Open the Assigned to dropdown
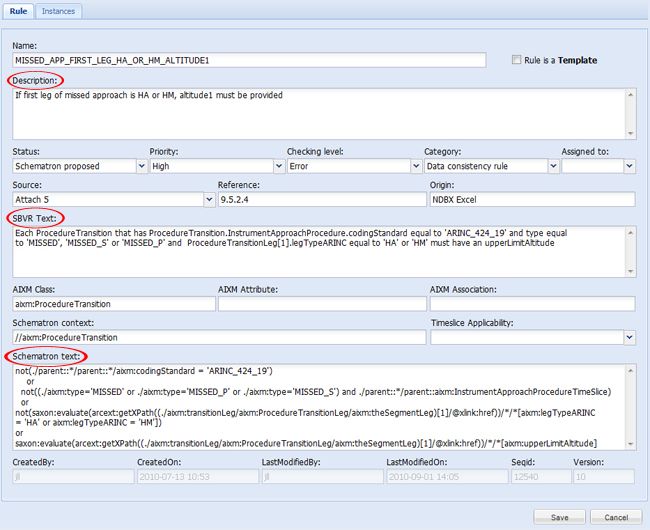 [x=628, y=166]
